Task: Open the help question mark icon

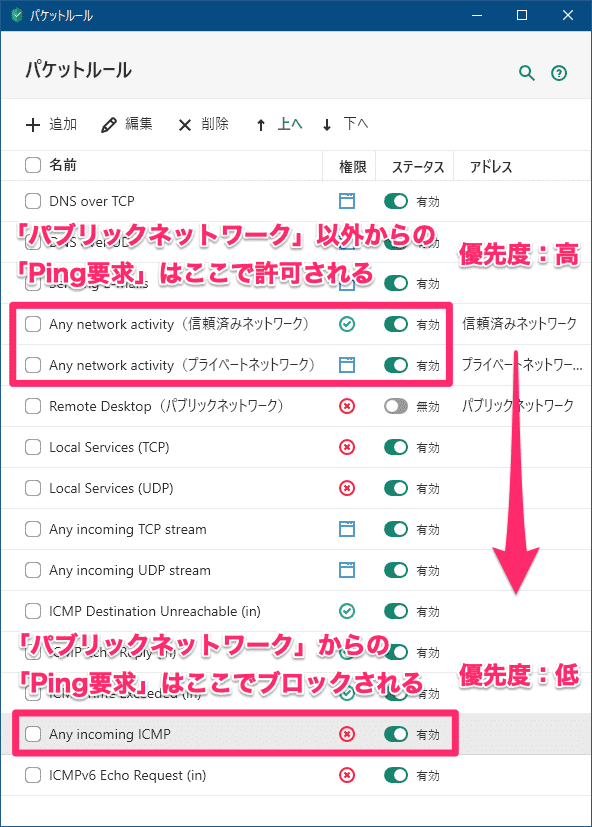Action: tap(559, 73)
